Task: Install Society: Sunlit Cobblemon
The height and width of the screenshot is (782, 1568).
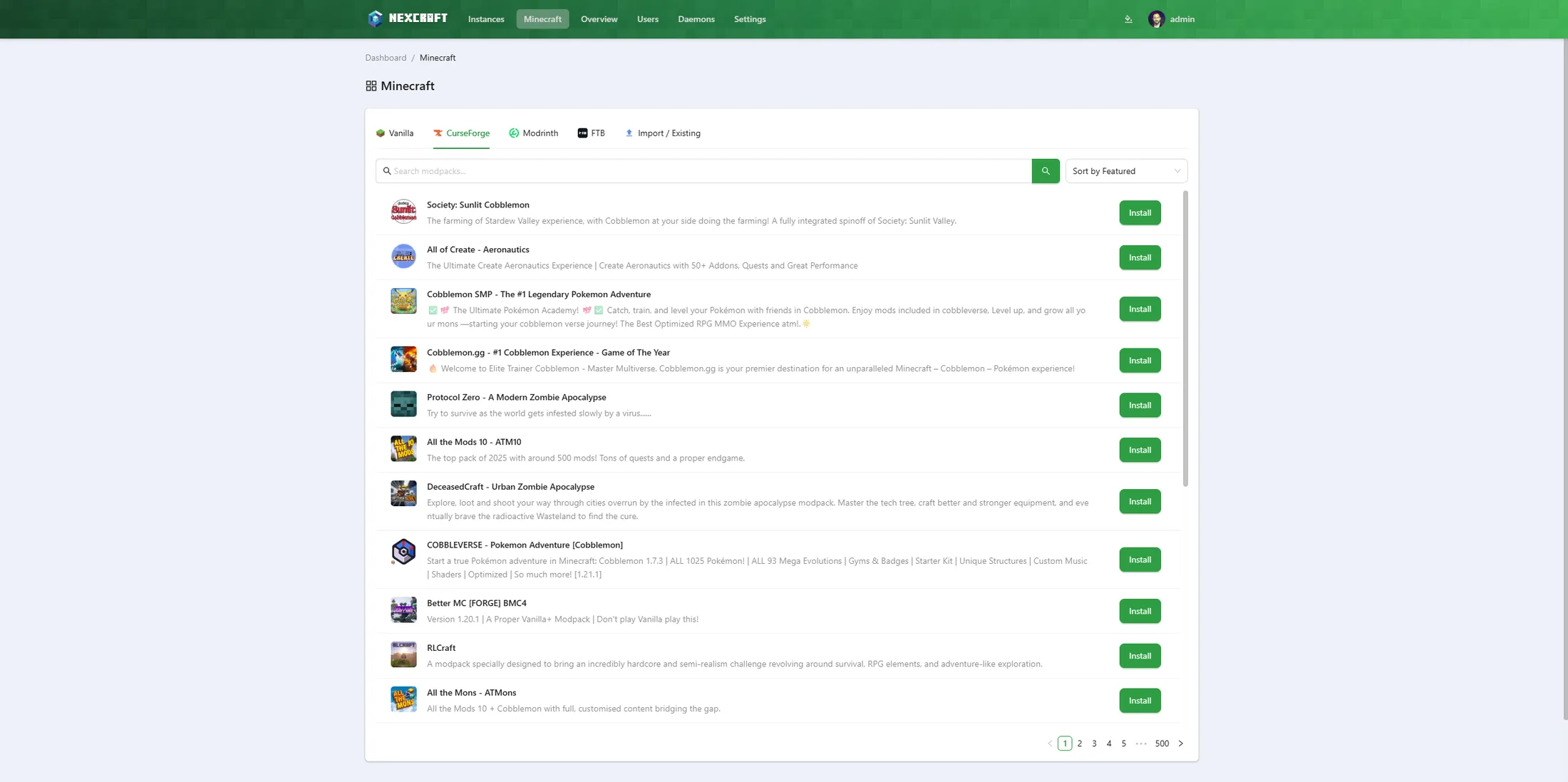Action: 1140,212
